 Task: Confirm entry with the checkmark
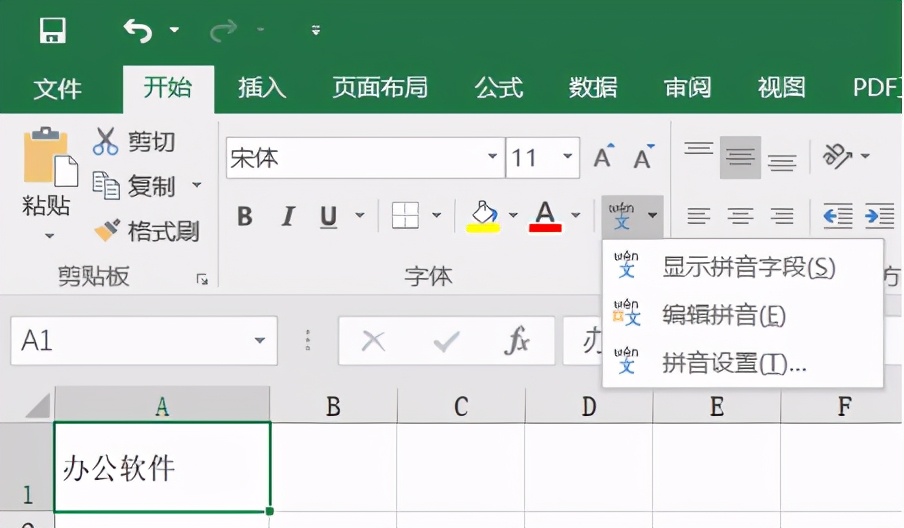[447, 341]
